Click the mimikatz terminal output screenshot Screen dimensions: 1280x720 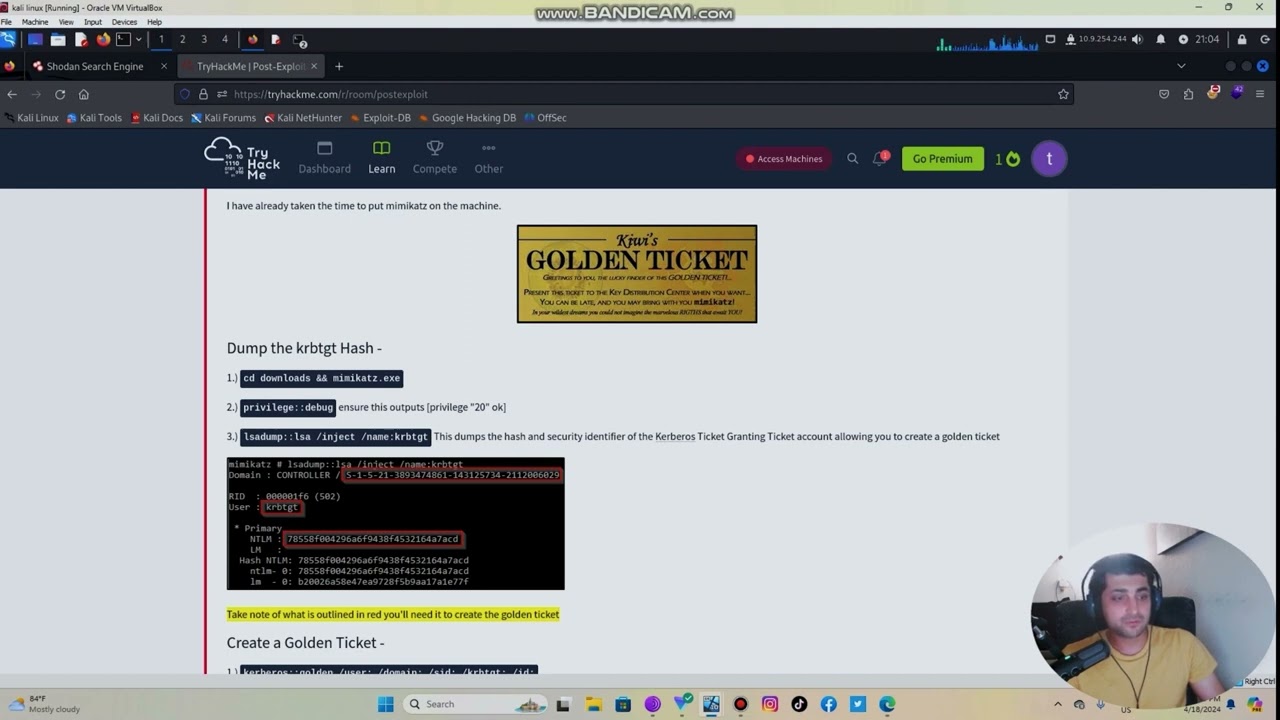click(x=396, y=524)
